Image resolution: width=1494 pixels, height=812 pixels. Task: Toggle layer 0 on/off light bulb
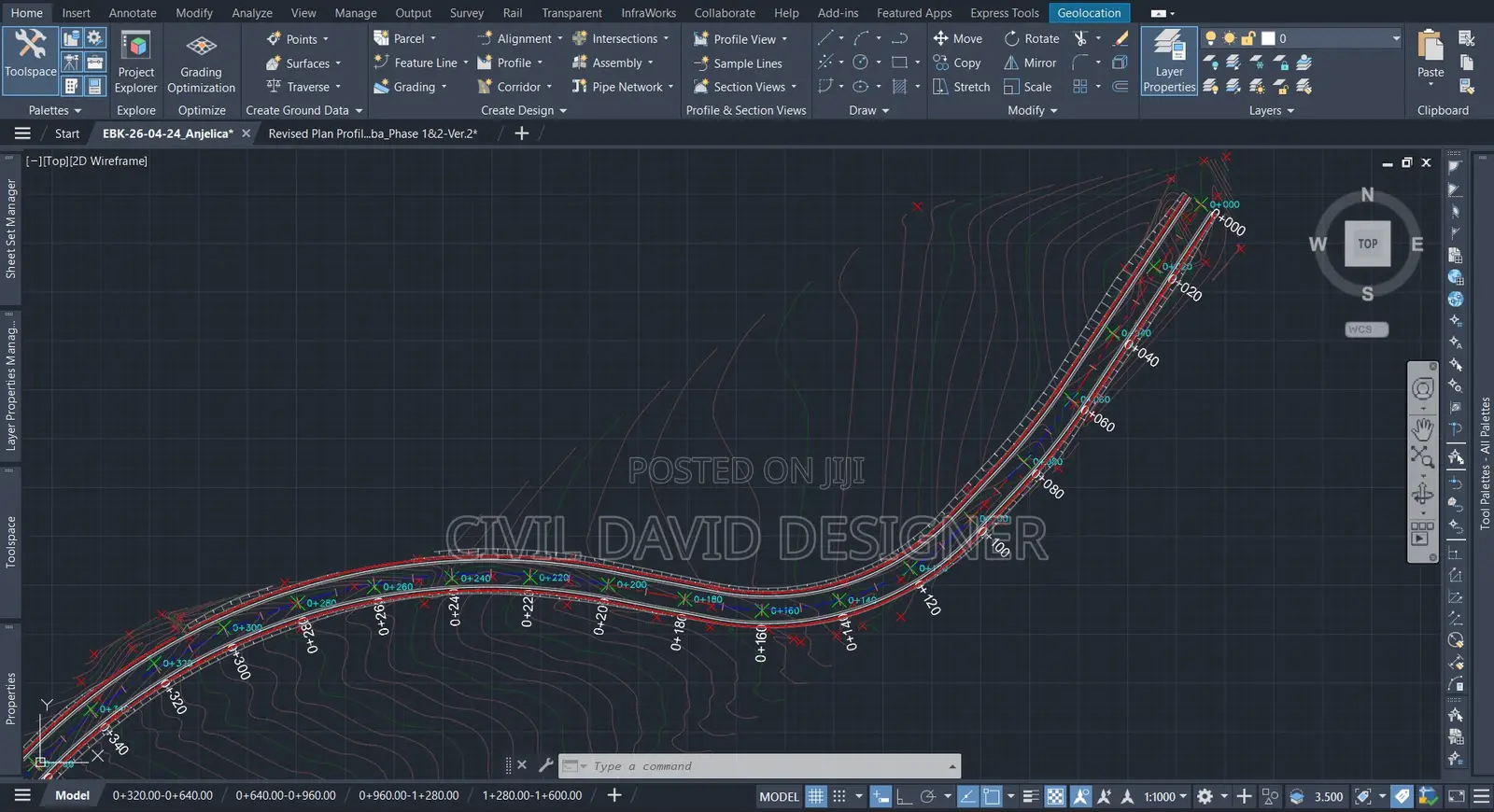coord(1211,38)
